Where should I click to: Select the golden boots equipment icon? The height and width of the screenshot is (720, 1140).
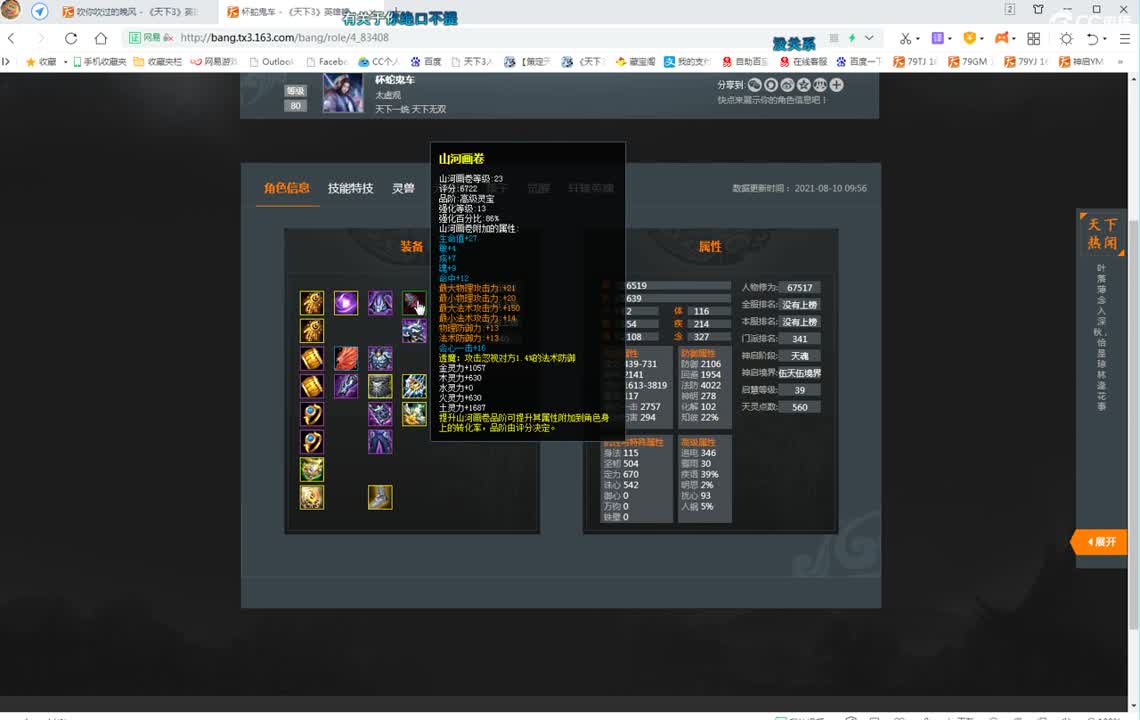380,497
